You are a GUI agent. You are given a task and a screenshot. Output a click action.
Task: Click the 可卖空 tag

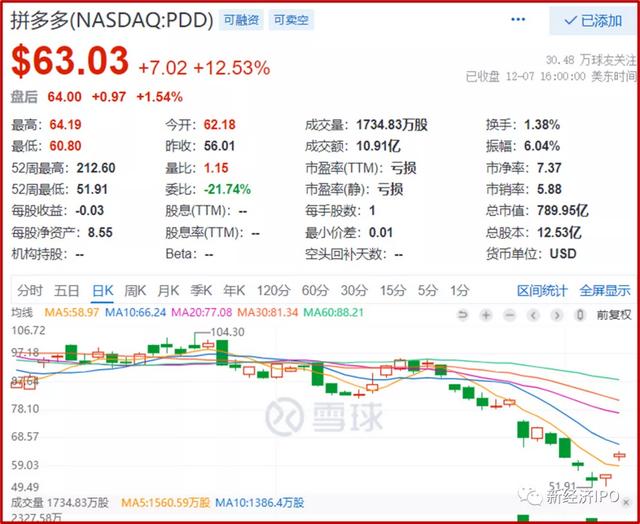coord(291,20)
